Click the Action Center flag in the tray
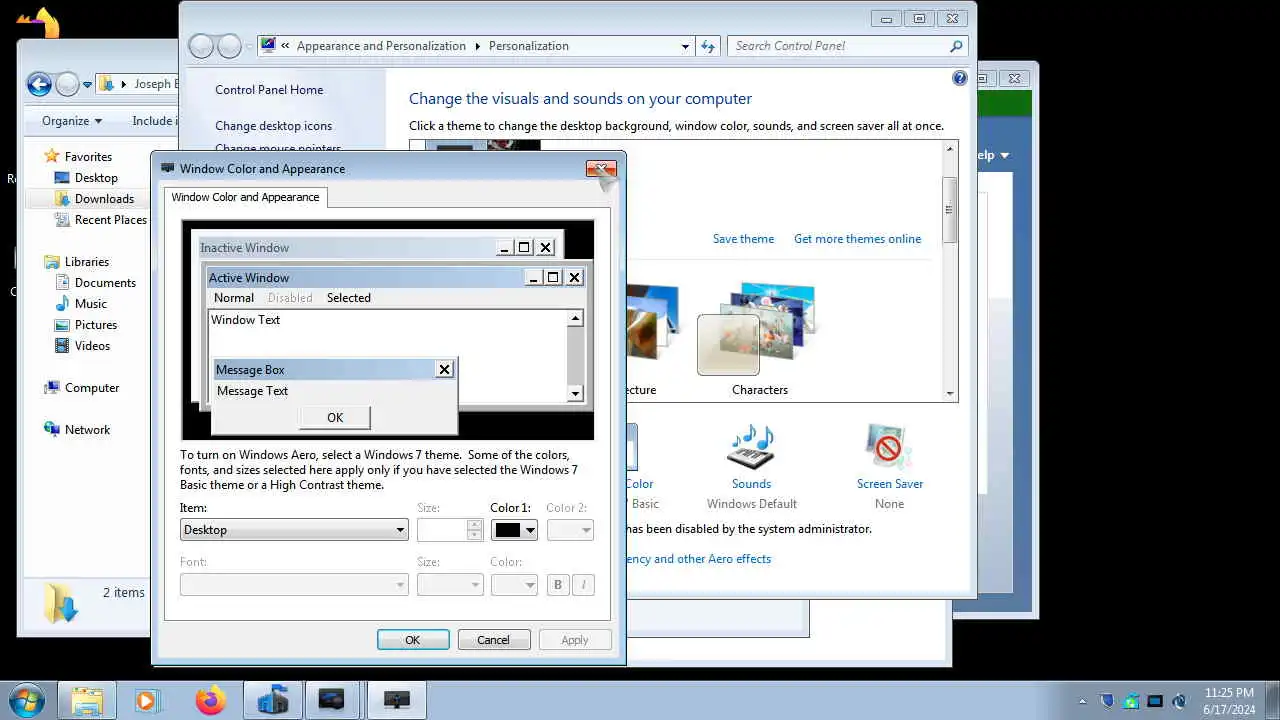The image size is (1280, 720). point(1107,702)
